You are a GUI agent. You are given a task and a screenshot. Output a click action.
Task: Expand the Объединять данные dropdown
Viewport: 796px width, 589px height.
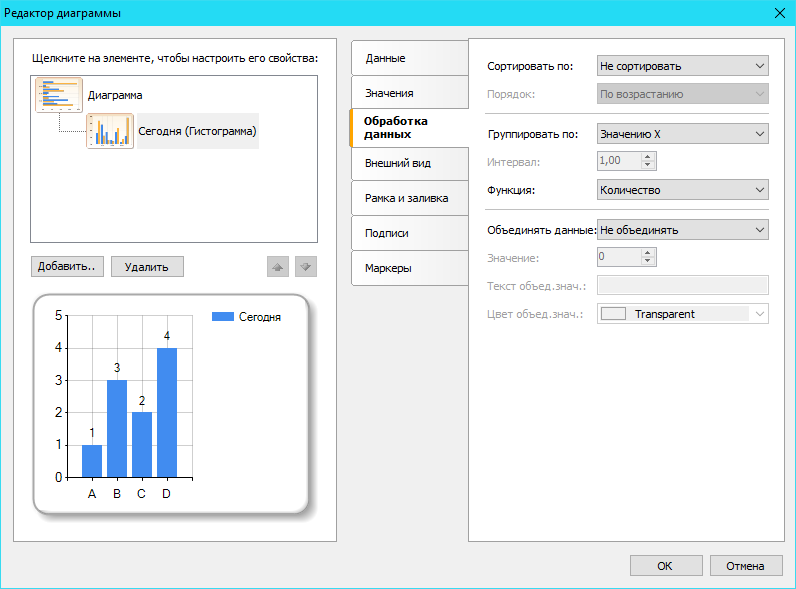pos(682,230)
